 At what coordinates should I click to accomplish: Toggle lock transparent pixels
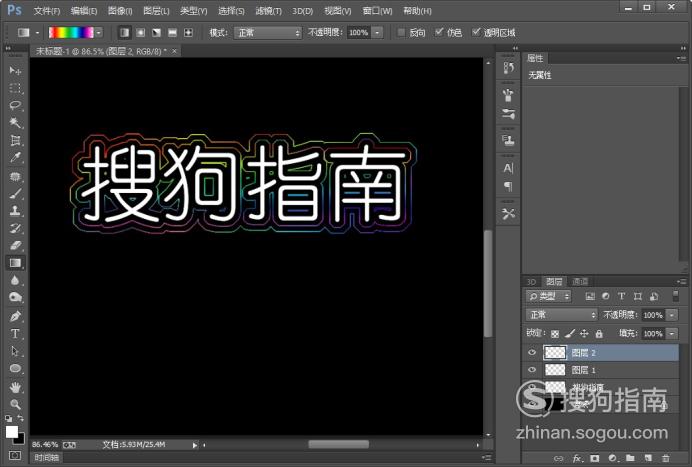pos(555,334)
